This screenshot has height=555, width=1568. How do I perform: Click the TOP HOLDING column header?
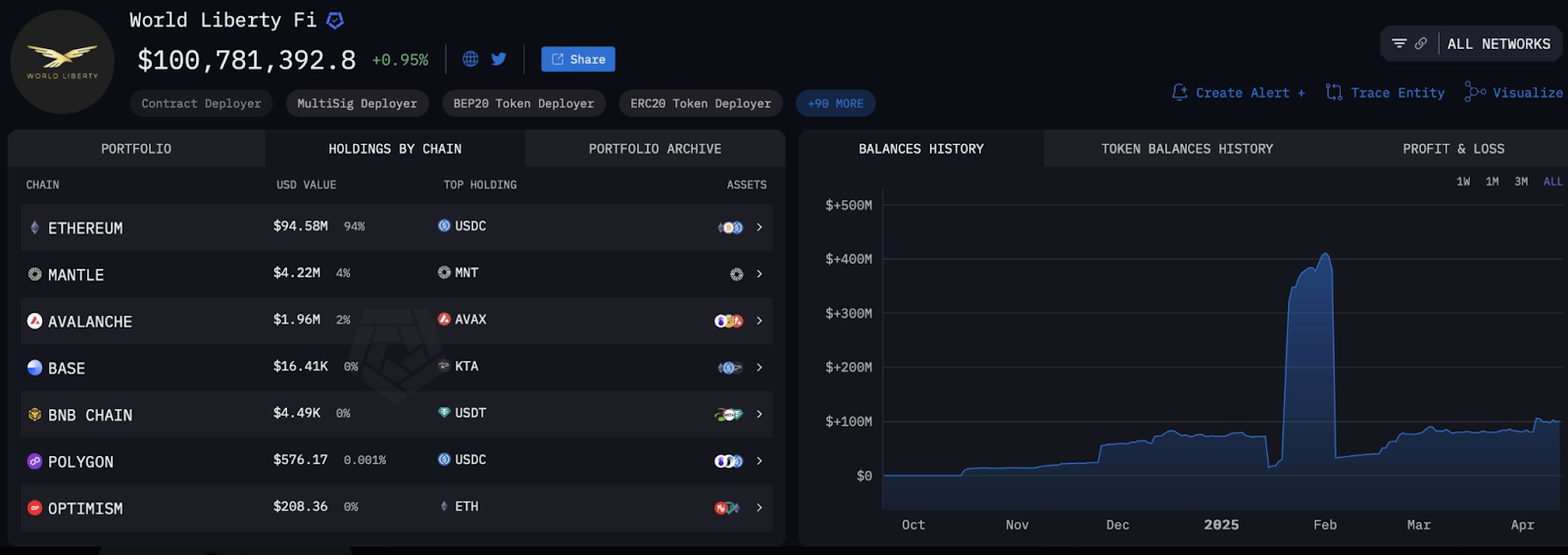480,184
